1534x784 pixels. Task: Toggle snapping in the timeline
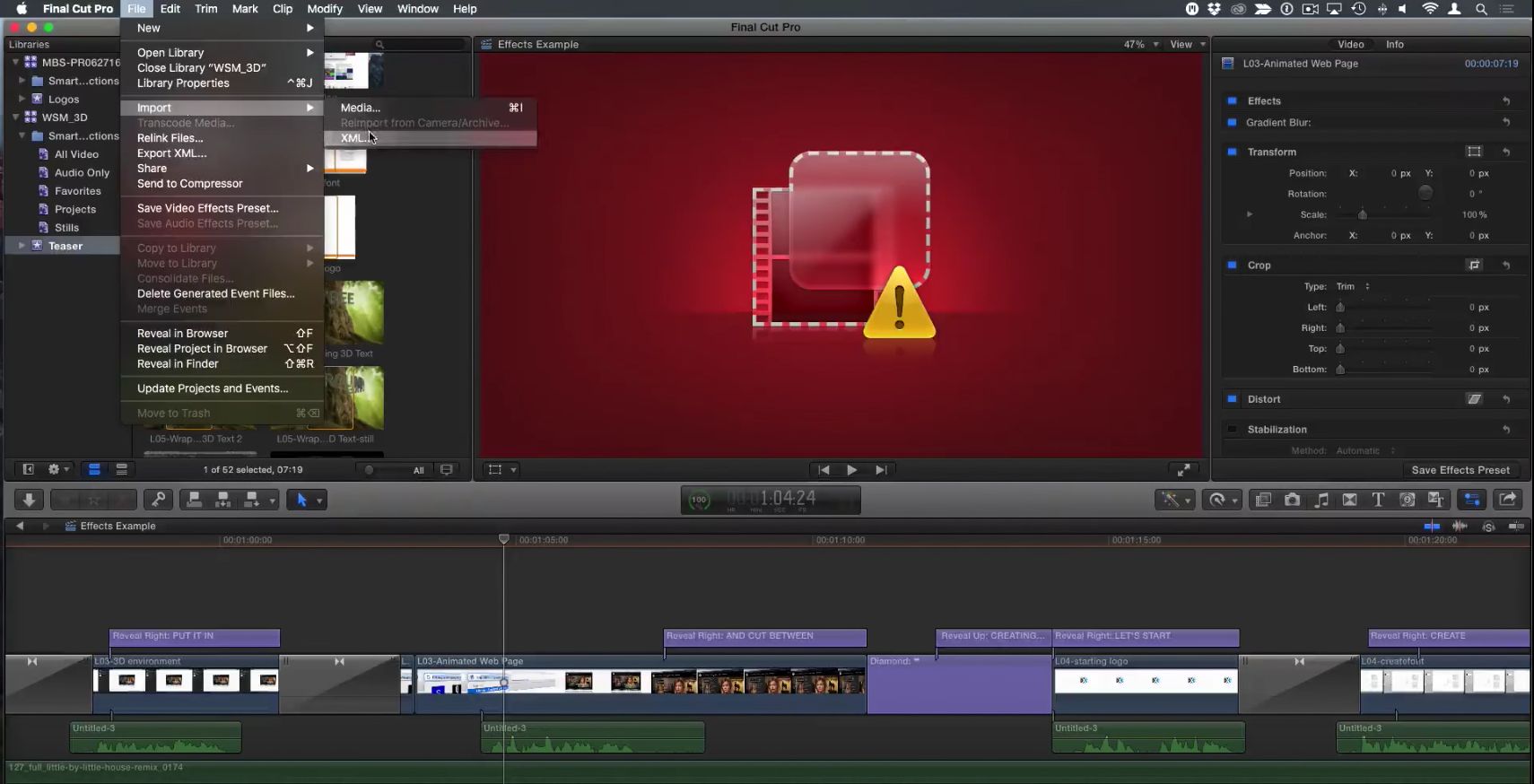pos(1516,526)
